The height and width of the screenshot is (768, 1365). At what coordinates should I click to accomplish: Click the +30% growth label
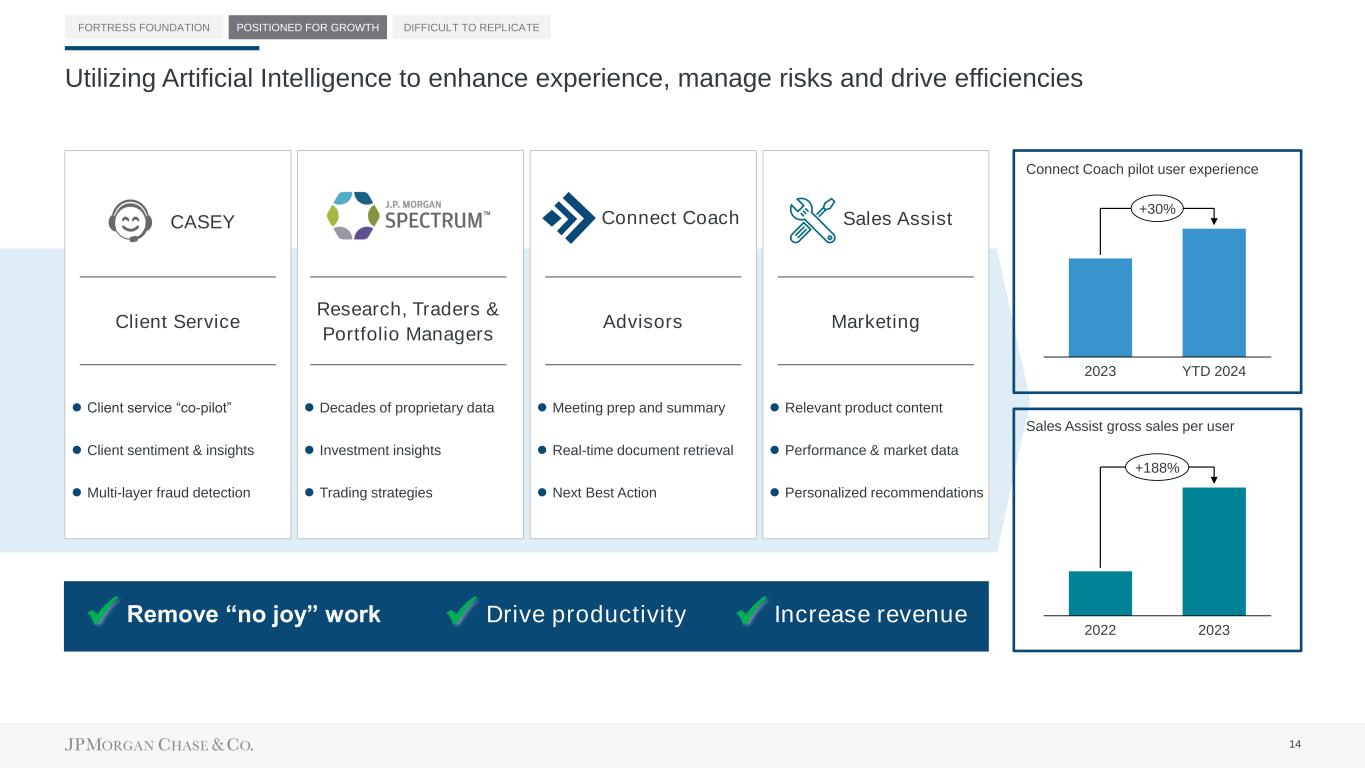tap(1157, 208)
